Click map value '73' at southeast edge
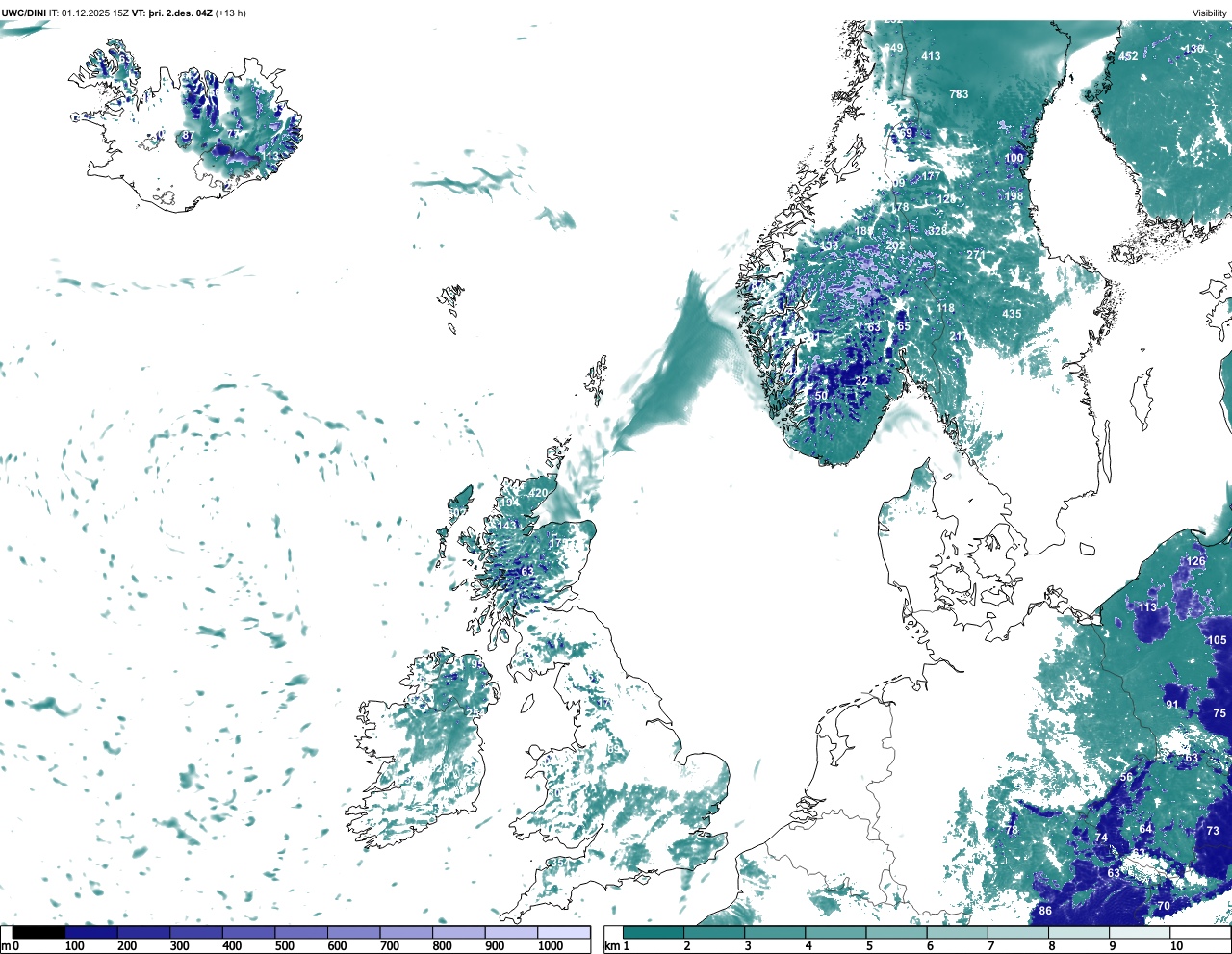 (1213, 831)
